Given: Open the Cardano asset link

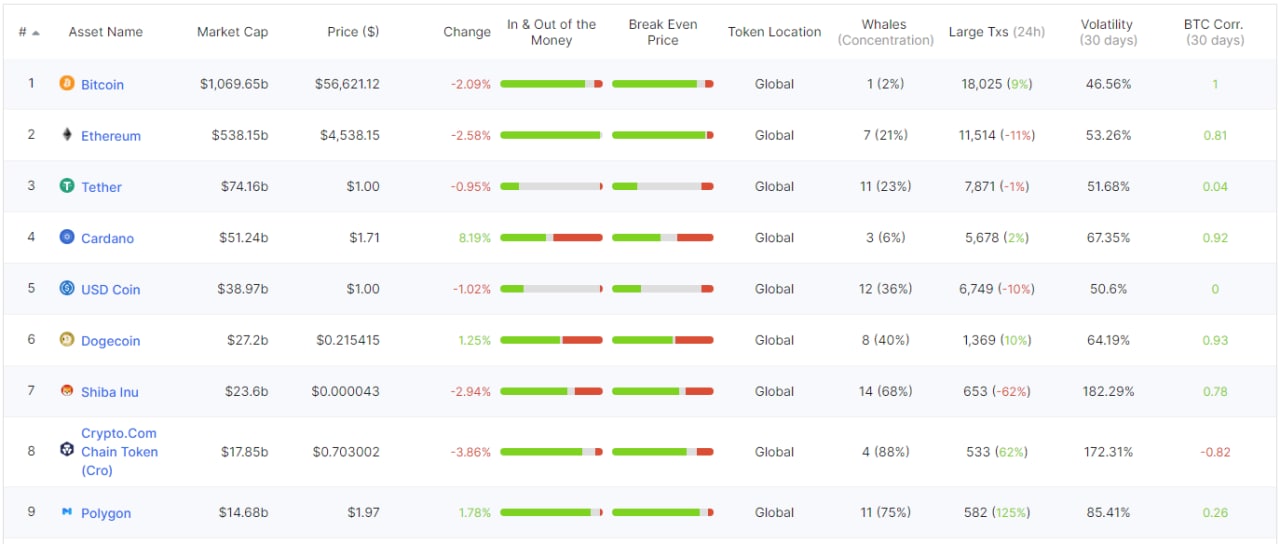Looking at the screenshot, I should (107, 238).
